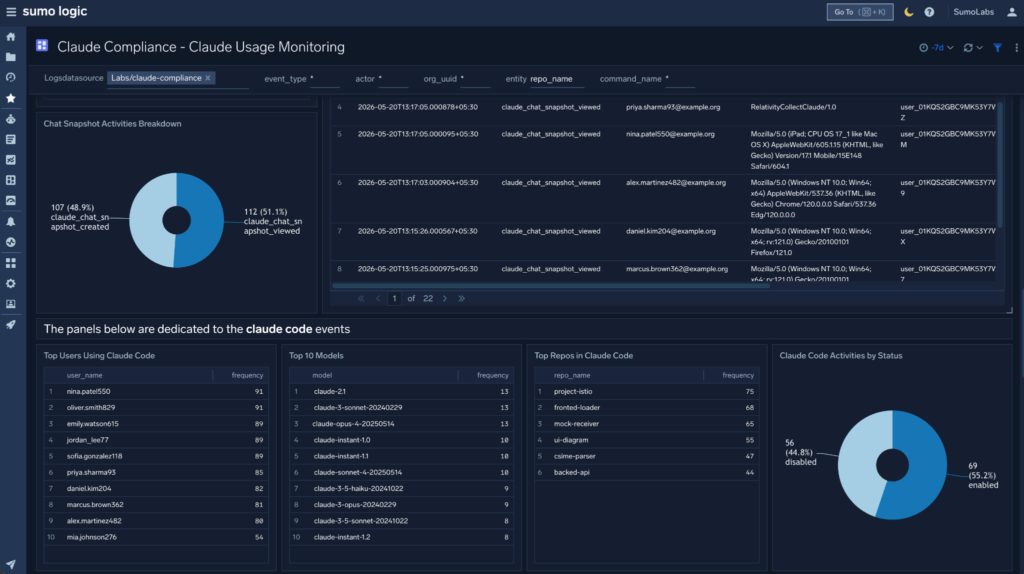
Task: Sort Top Users table by user_name column
Action: coord(84,375)
